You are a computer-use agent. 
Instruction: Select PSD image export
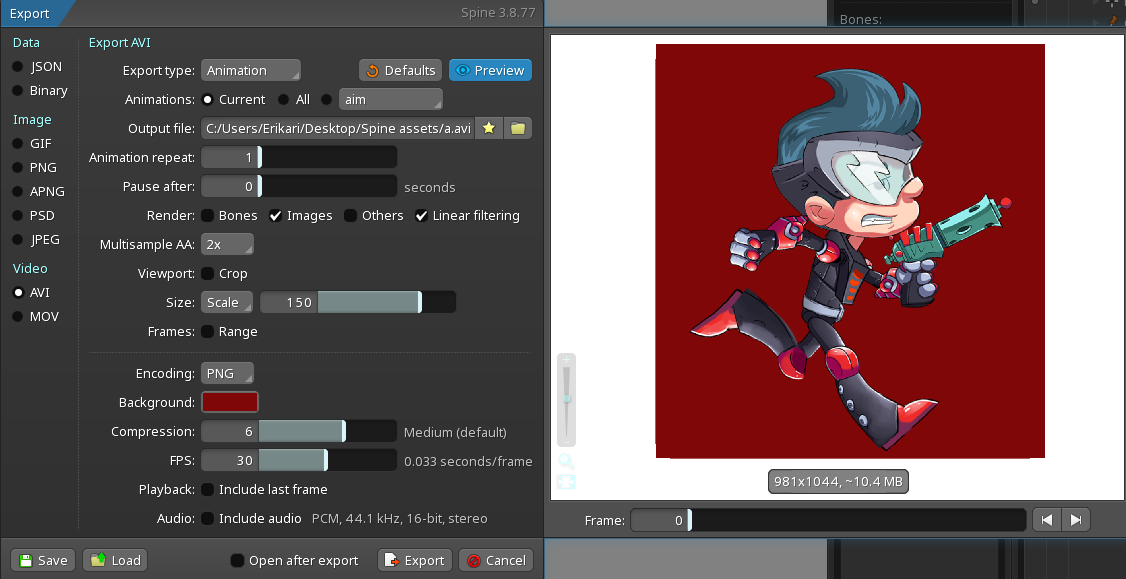click(x=18, y=216)
